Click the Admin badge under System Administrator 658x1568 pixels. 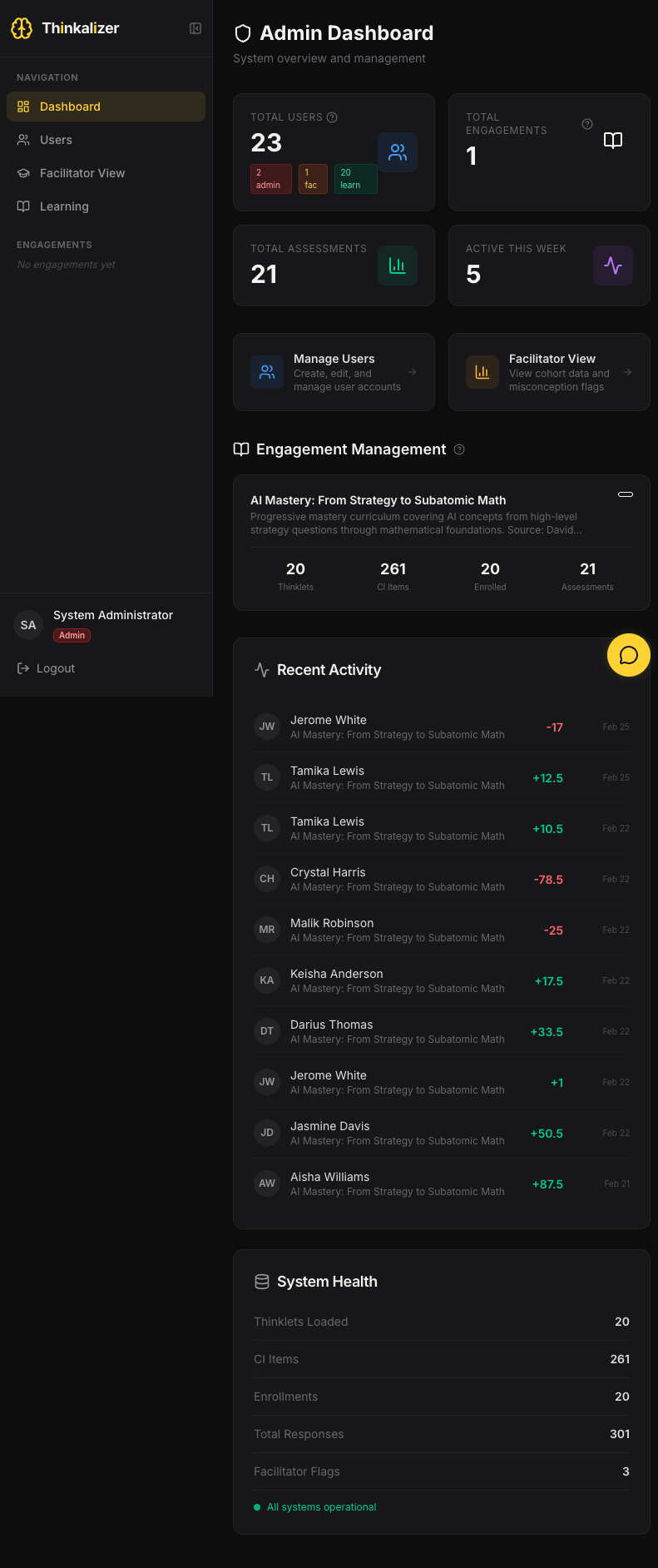pyautogui.click(x=72, y=635)
